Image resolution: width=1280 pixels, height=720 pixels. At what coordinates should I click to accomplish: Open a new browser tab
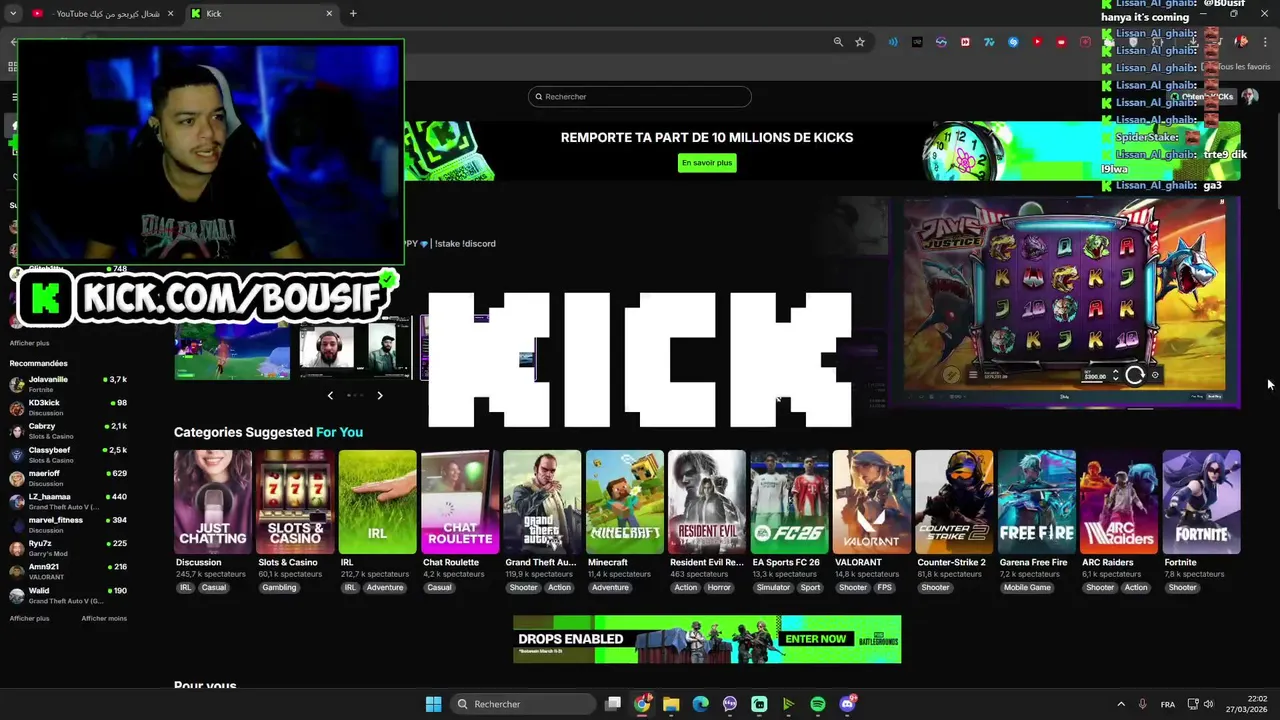click(353, 14)
